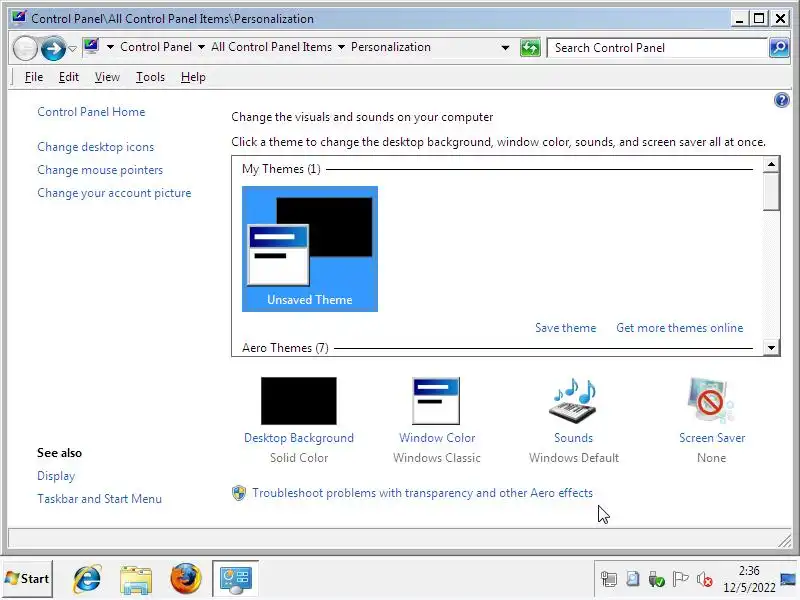
Task: Click the themes list scroll down arrow
Action: [x=771, y=347]
